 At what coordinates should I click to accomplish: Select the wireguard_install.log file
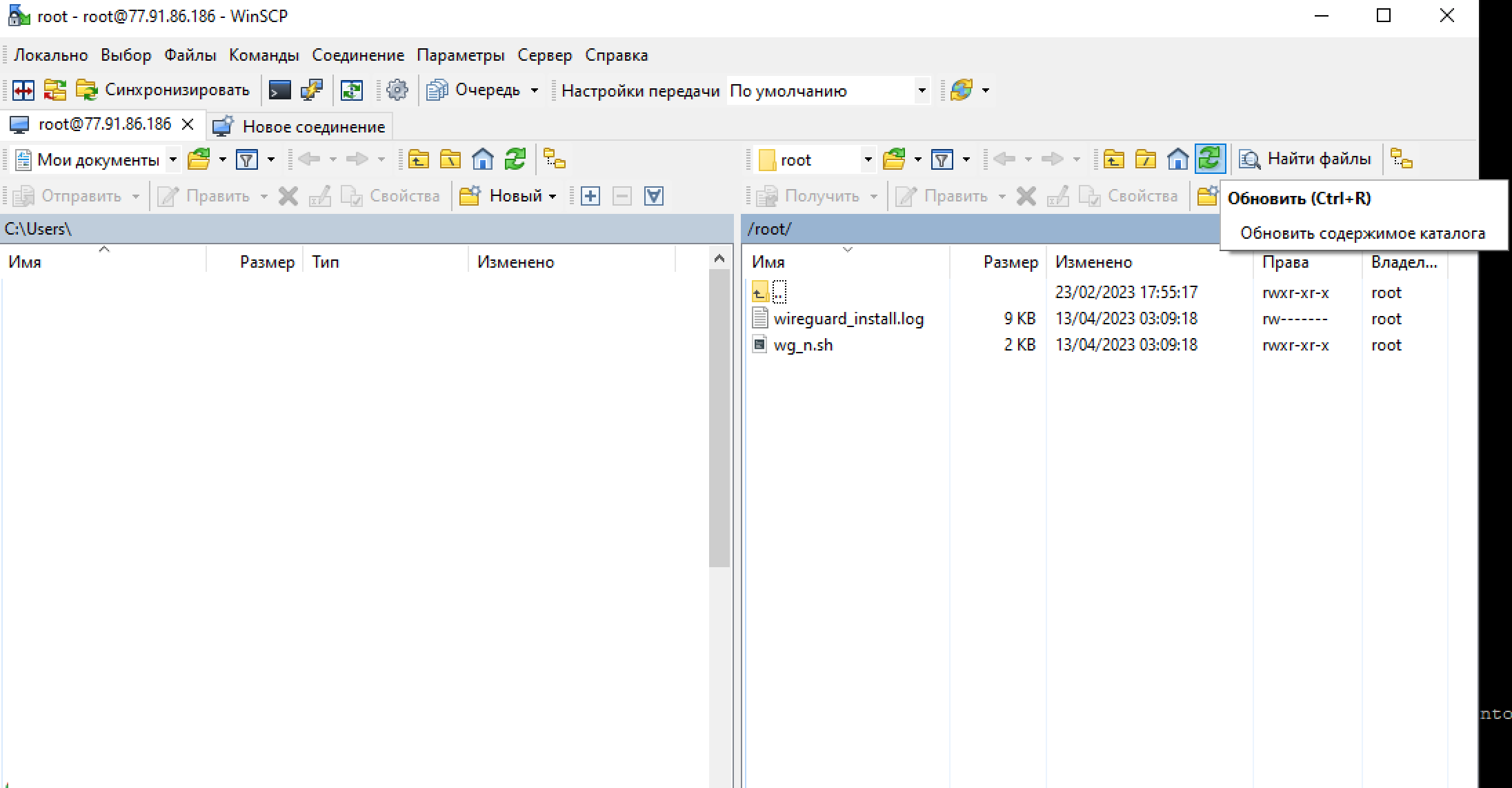(x=848, y=319)
